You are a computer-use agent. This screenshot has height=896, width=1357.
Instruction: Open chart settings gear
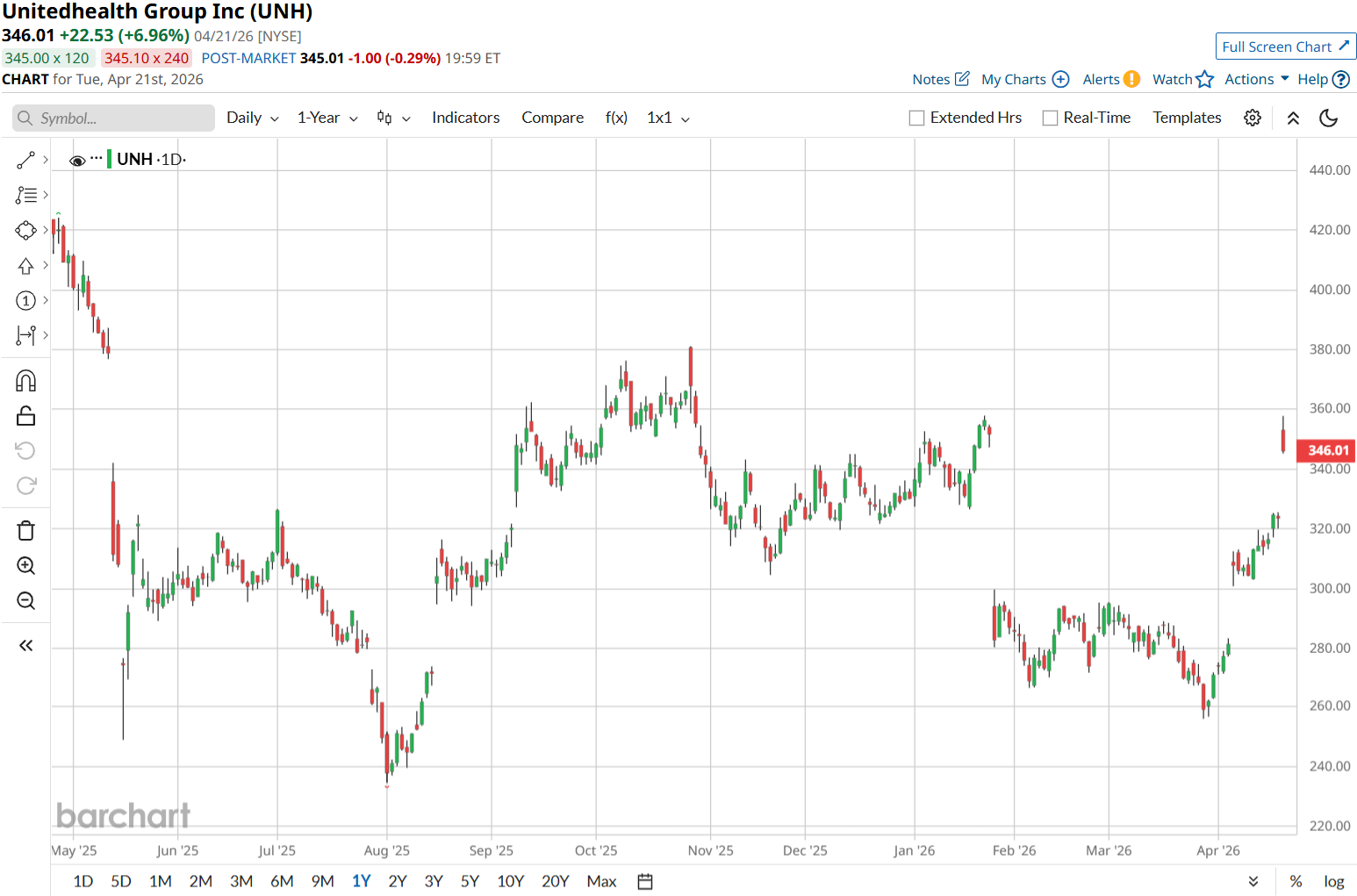(1253, 118)
